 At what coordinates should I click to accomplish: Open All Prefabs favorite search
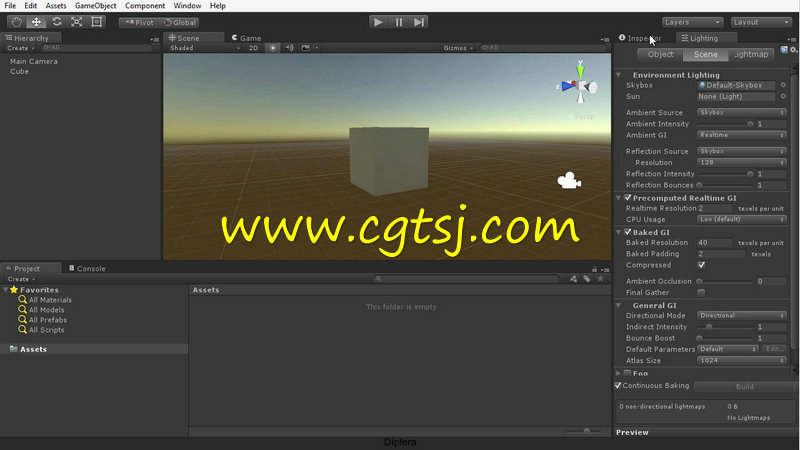tap(47, 320)
